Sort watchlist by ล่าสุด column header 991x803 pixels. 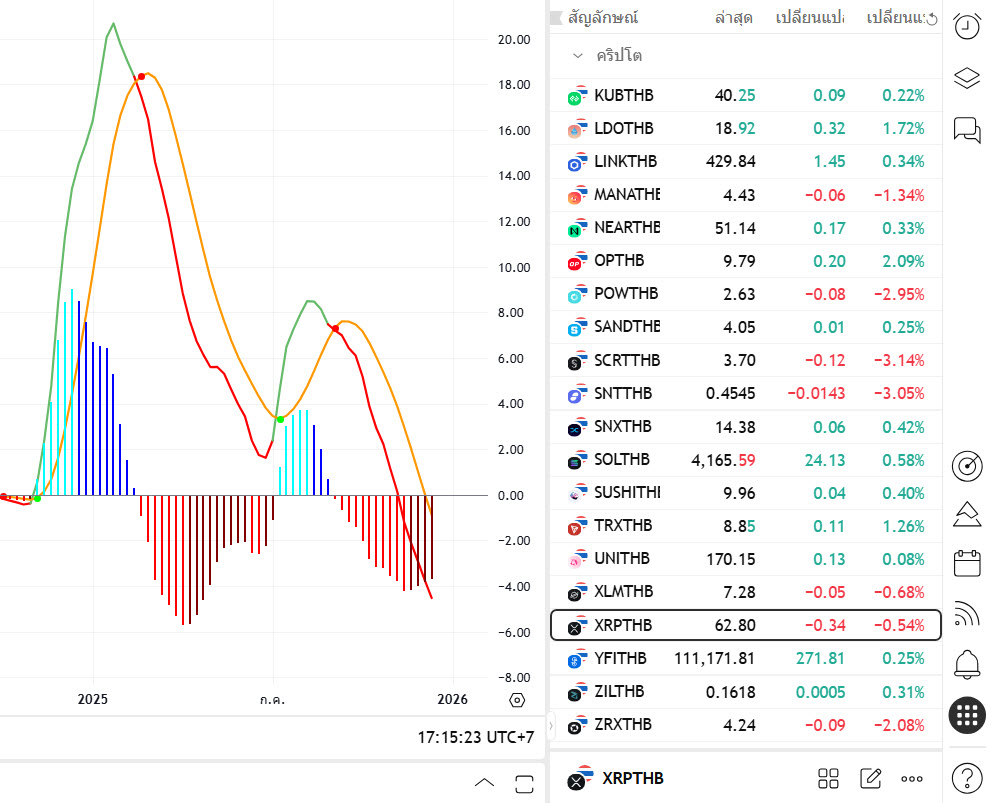[734, 18]
